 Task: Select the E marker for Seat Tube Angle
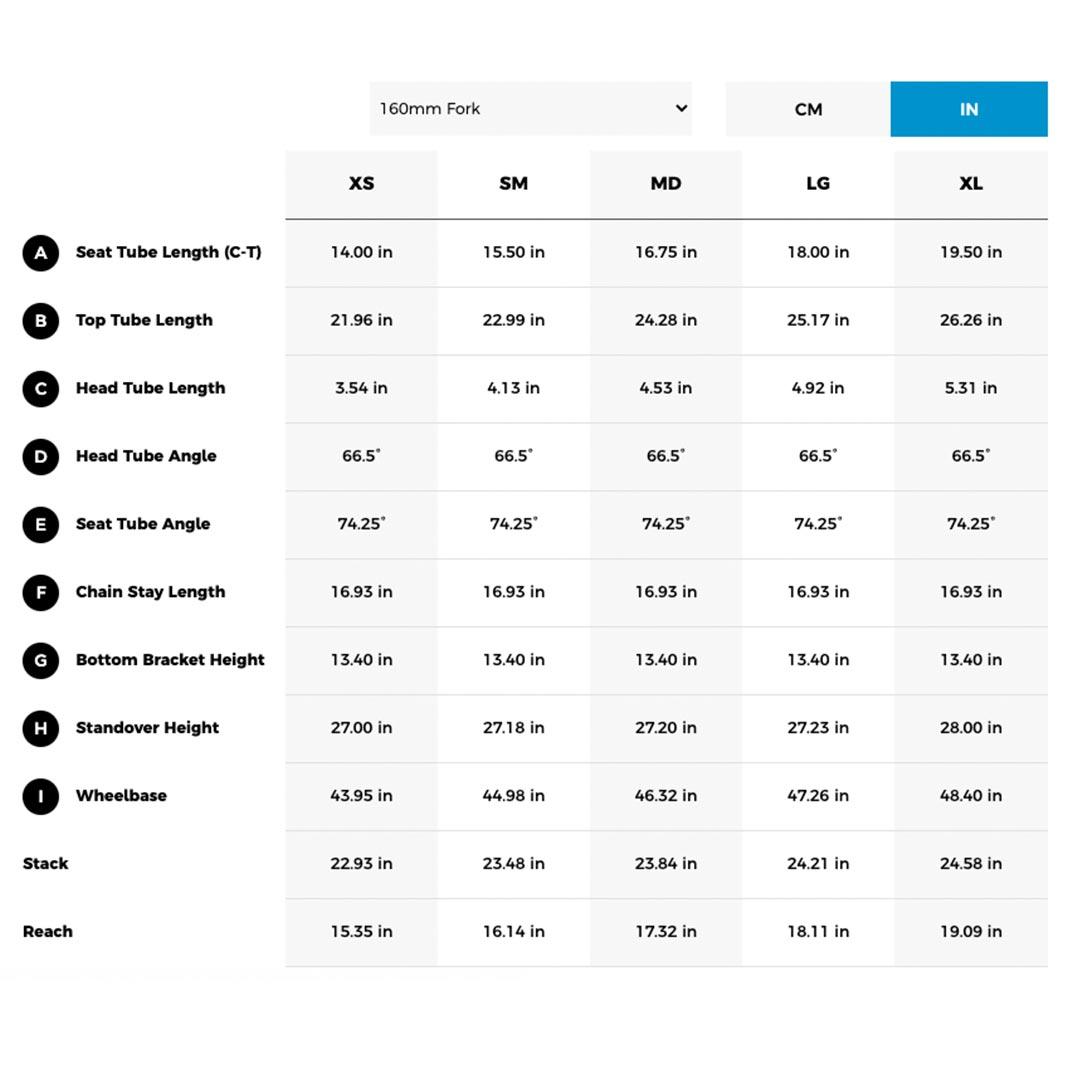[40, 524]
